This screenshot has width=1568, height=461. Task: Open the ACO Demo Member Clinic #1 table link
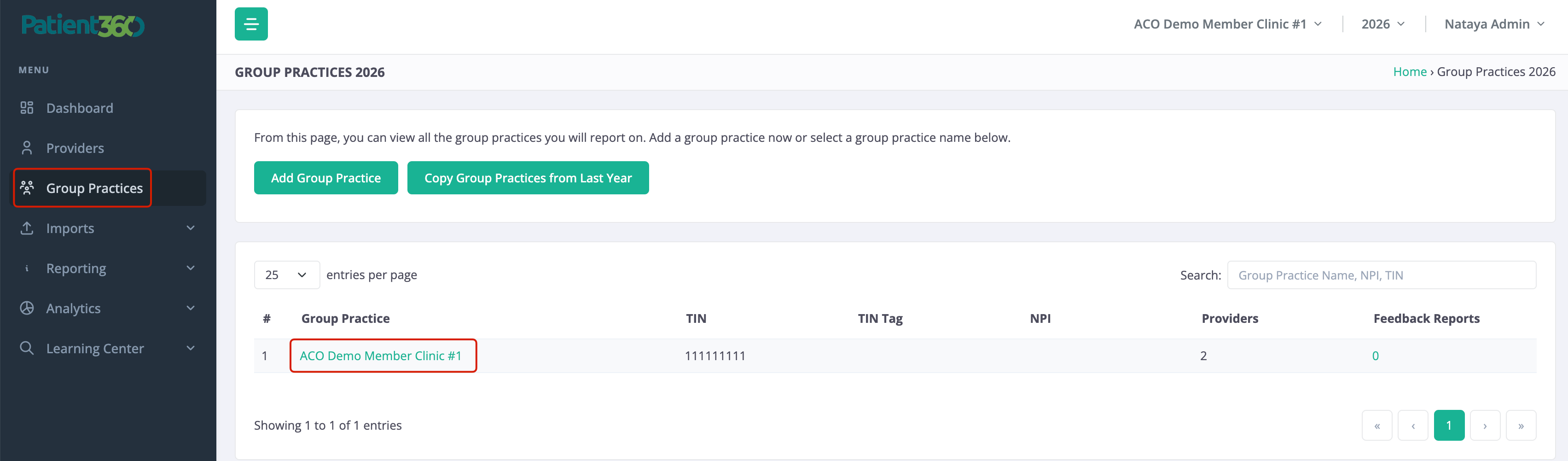pyautogui.click(x=380, y=356)
